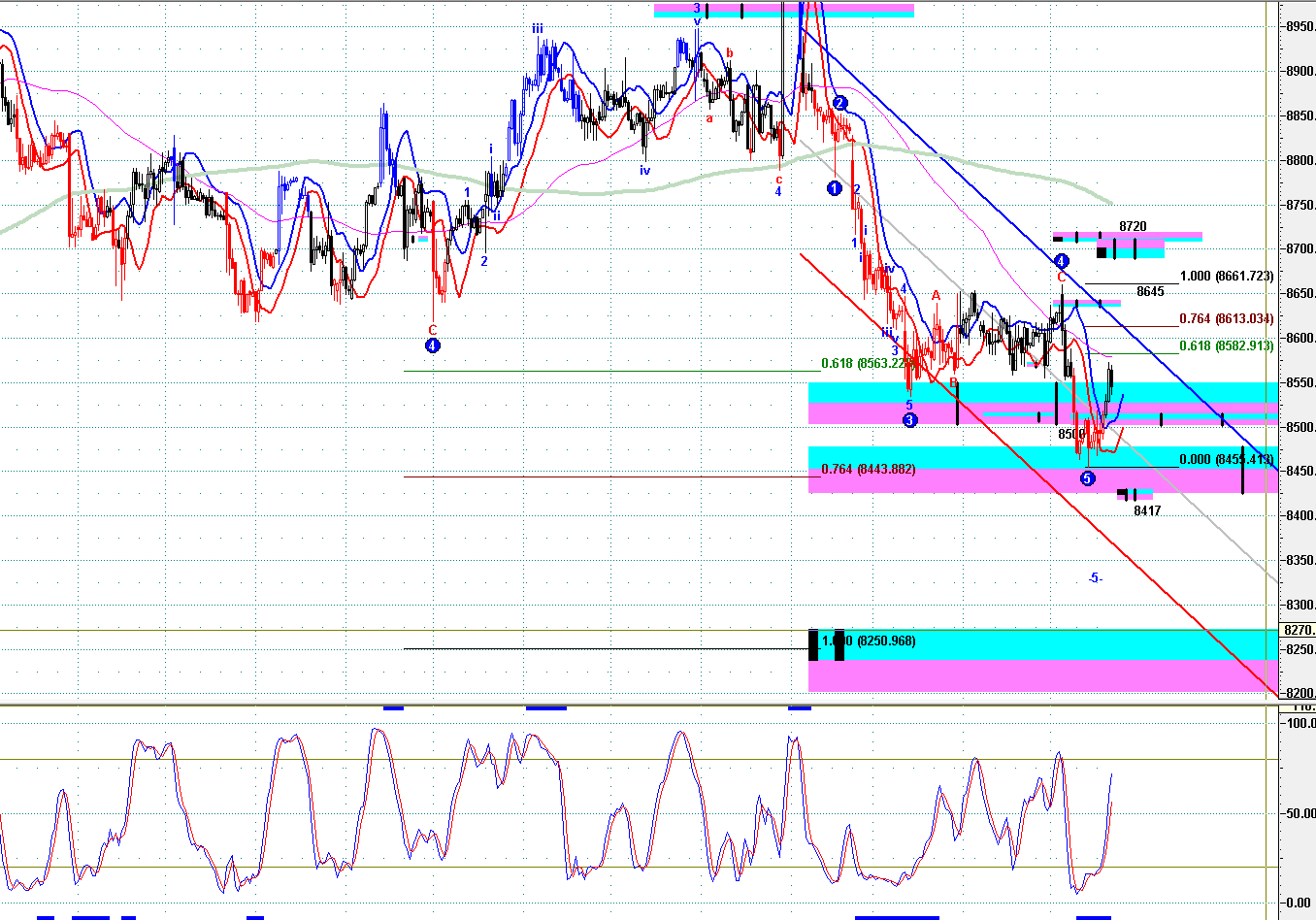
Task: Click the blue circled 5 wave marker
Action: 1087,478
